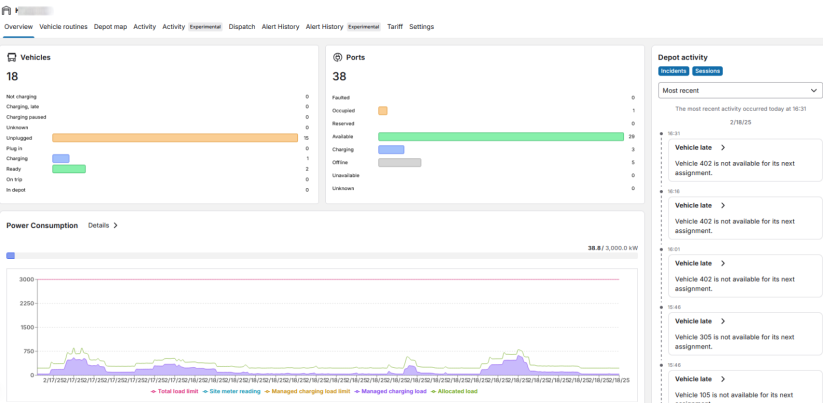This screenshot has height=403, width=823.
Task: Go to the Settings tab
Action: [421, 27]
